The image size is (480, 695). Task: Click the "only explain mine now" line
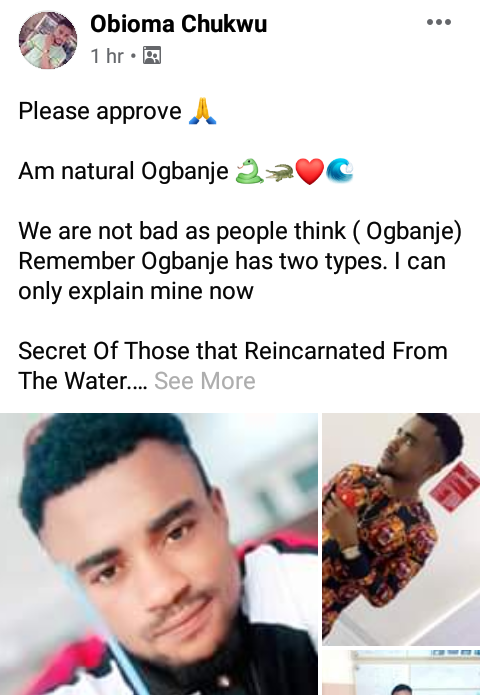pyautogui.click(x=136, y=291)
